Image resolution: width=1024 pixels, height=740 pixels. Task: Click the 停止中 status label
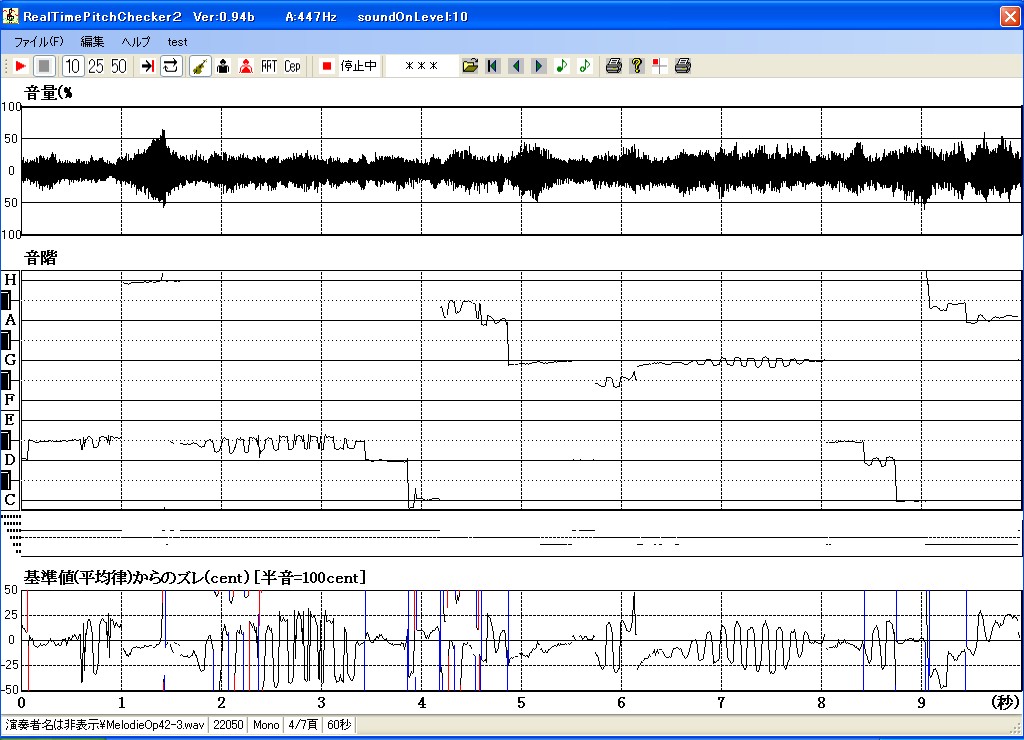pyautogui.click(x=359, y=66)
